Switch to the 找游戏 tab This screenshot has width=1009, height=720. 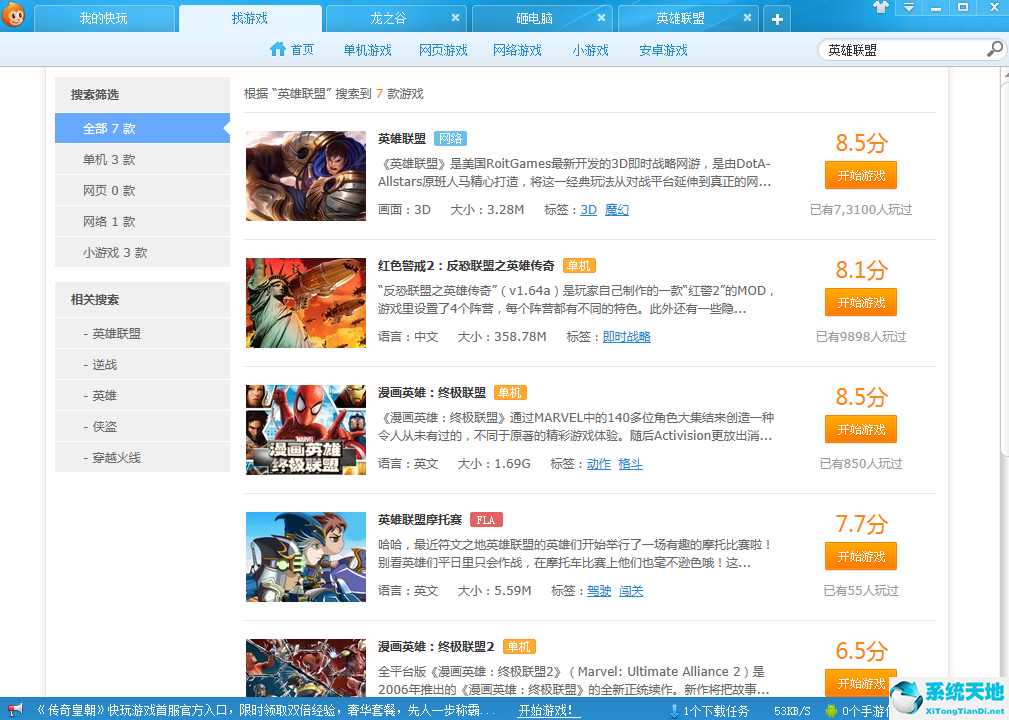click(250, 19)
